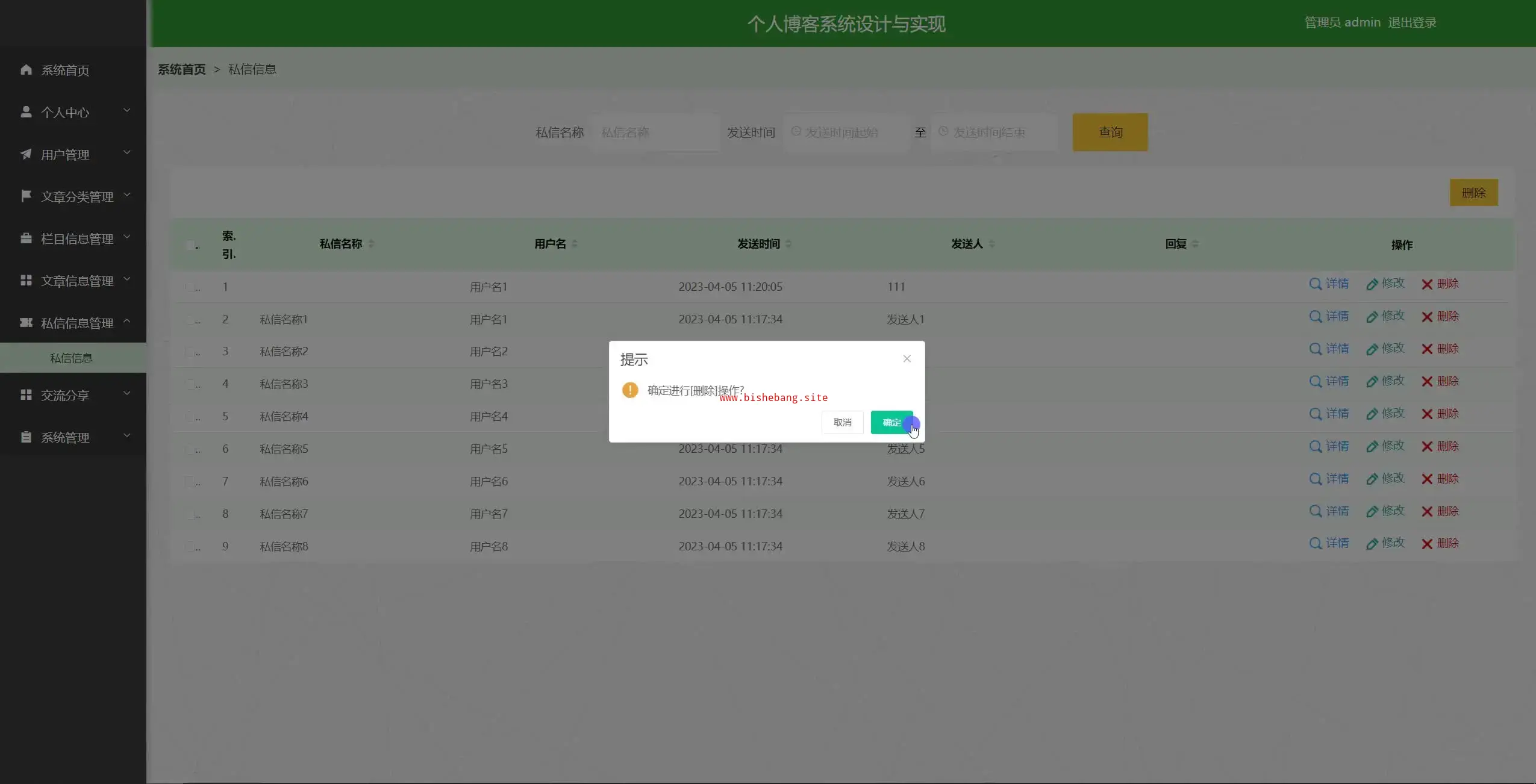1536x784 pixels.
Task: Open the 文章信息管理 sidebar menu
Action: click(76, 281)
